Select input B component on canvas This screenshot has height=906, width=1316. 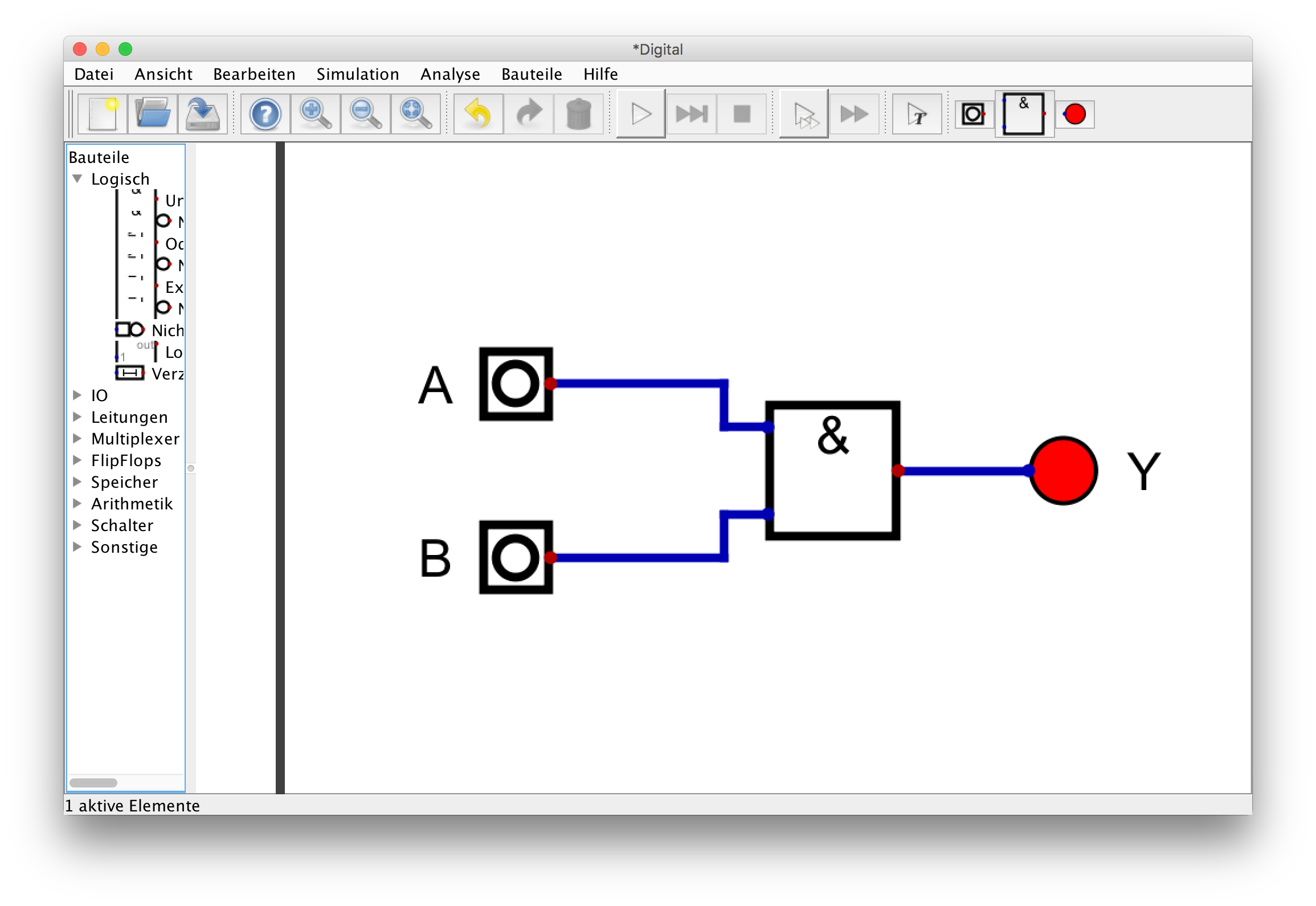click(516, 557)
